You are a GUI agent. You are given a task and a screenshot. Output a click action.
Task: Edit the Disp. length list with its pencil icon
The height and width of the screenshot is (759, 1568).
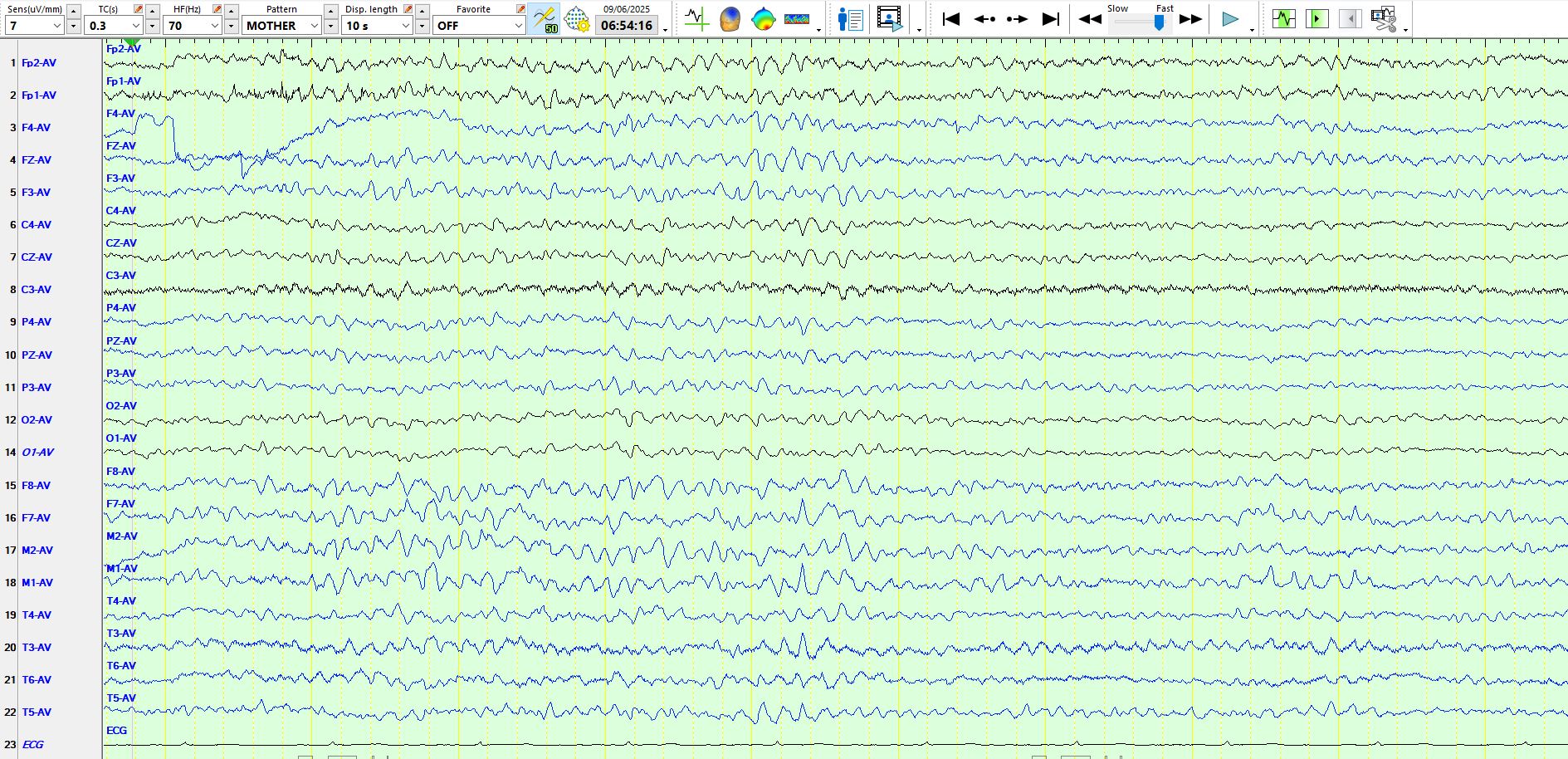[408, 9]
